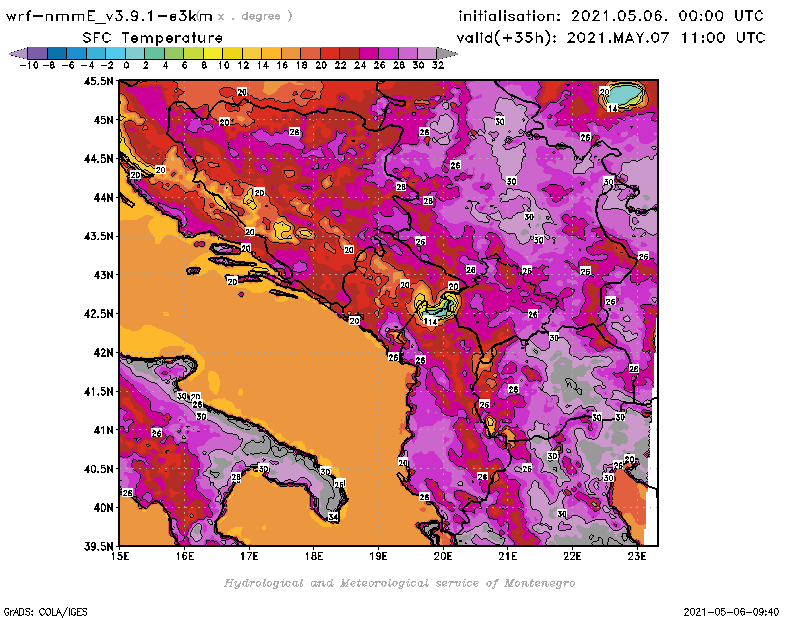800x618 pixels.
Task: Click the 2021-05-06-09:40 timestamp at bottom right
Action: click(737, 610)
